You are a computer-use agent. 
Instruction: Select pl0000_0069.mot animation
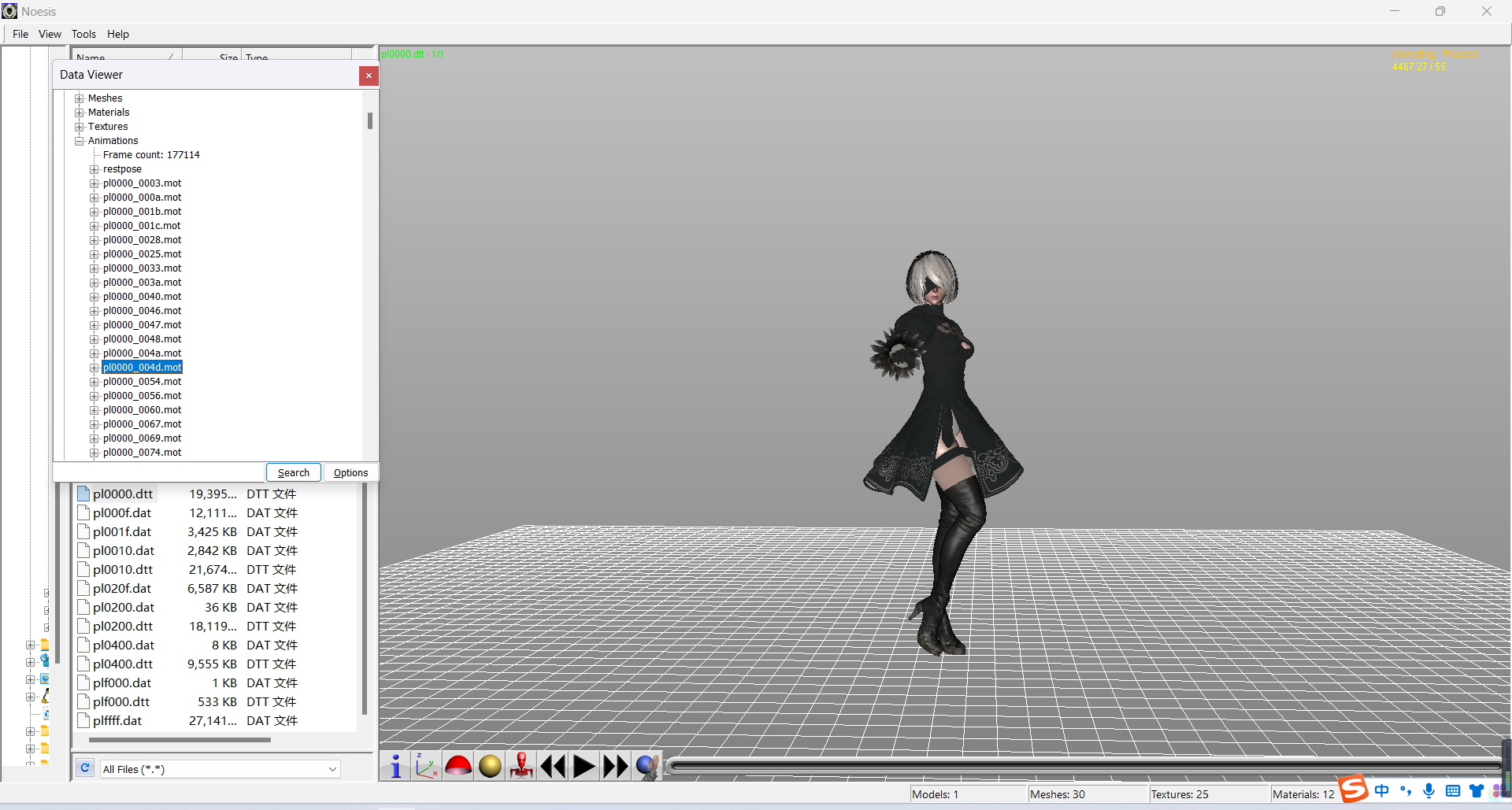[x=142, y=438]
